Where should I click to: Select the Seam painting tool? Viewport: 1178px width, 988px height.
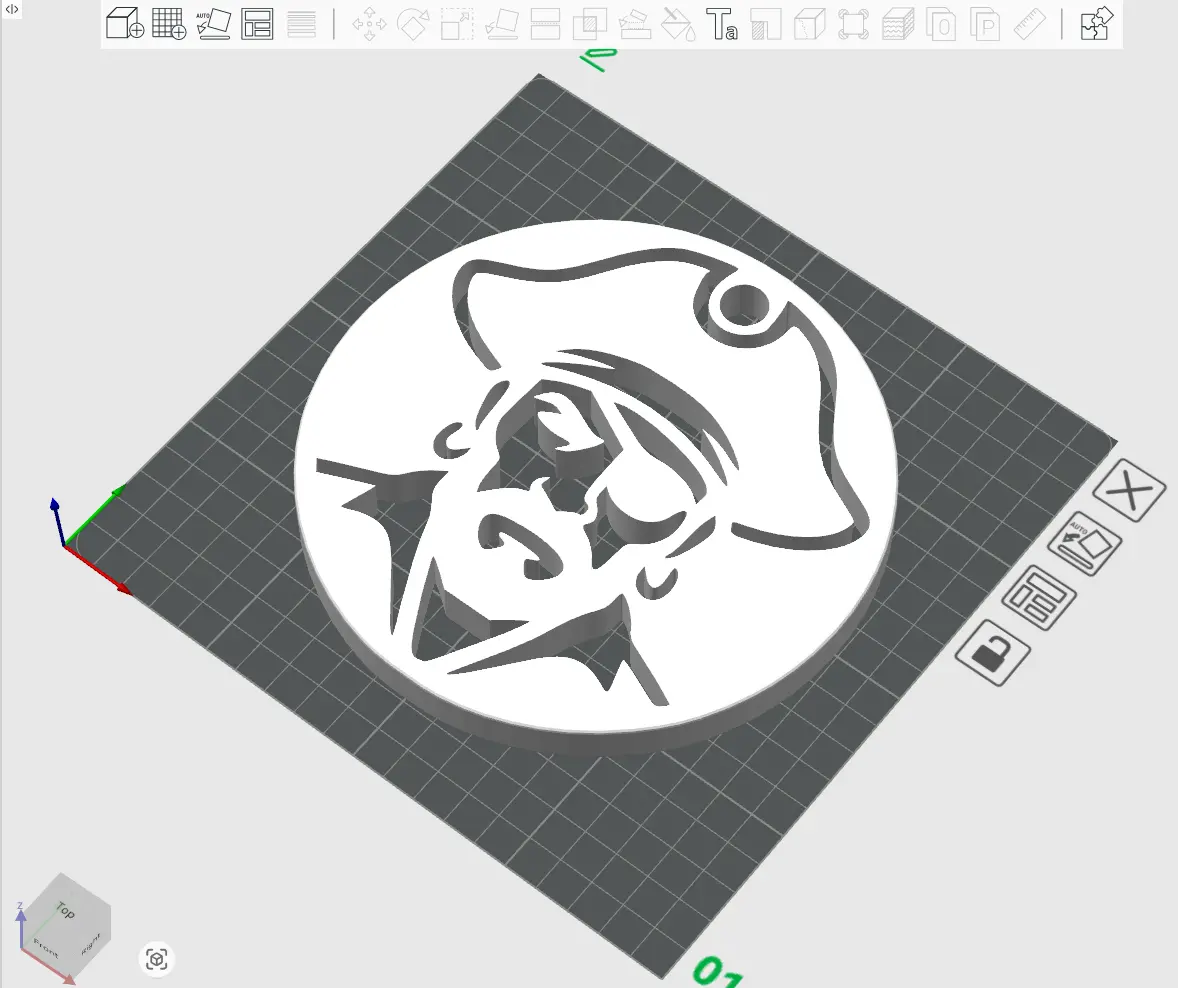766,24
